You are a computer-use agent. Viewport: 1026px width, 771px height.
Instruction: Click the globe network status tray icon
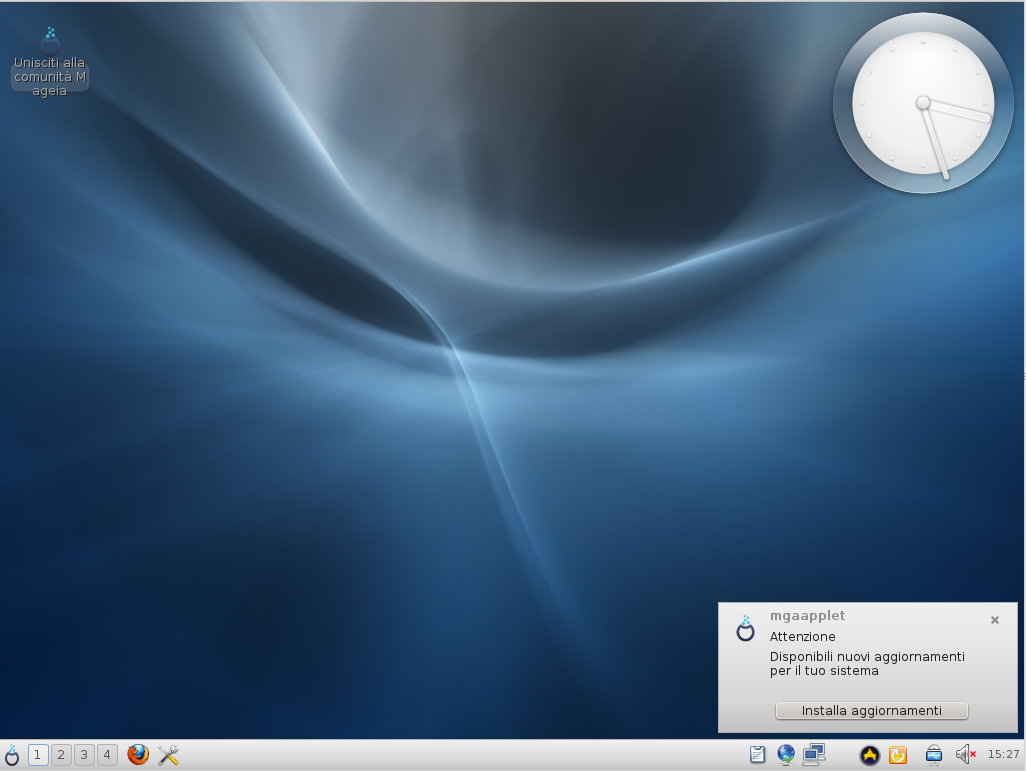pos(786,755)
